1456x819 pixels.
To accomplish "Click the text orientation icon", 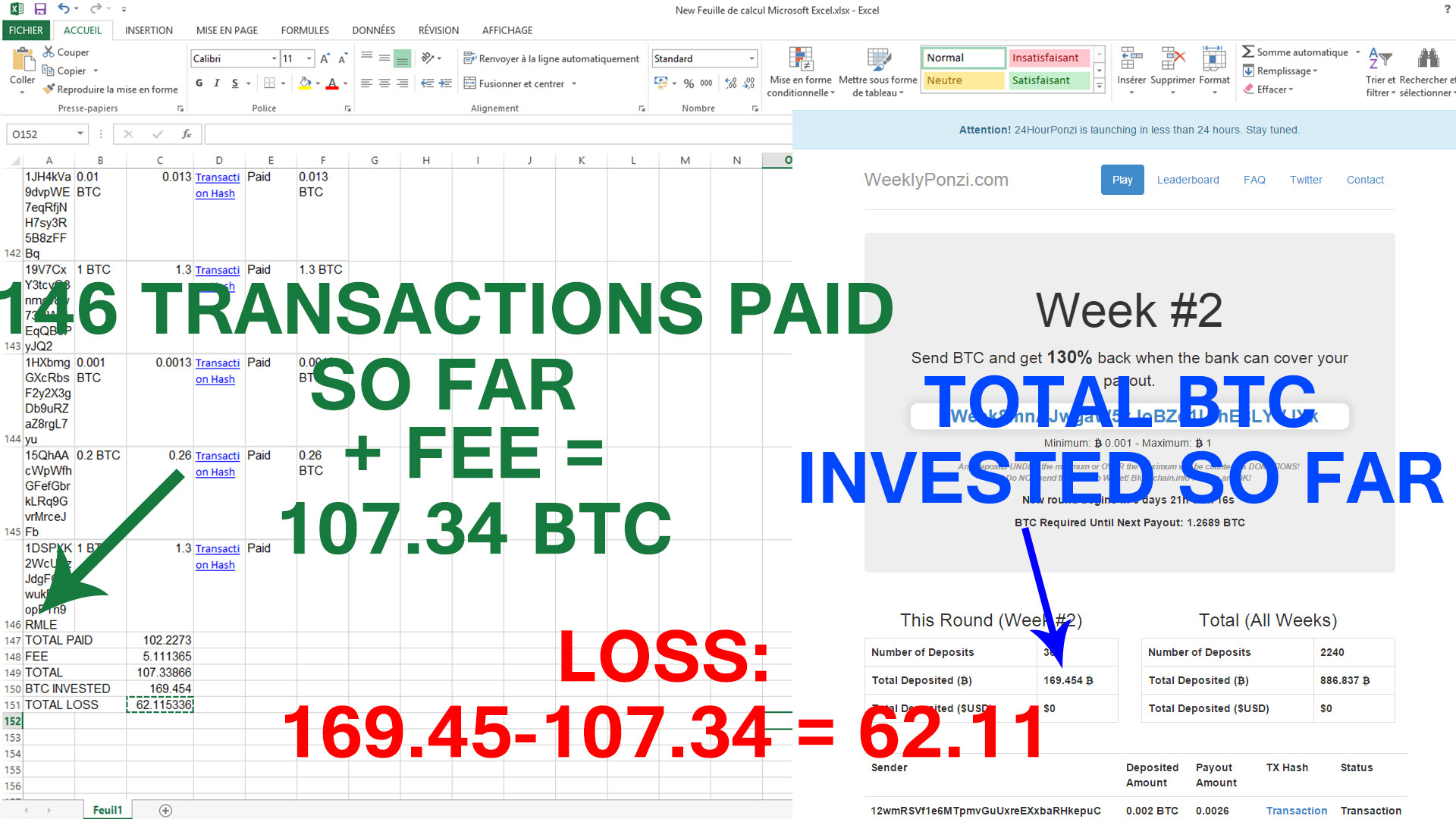I will coord(428,58).
